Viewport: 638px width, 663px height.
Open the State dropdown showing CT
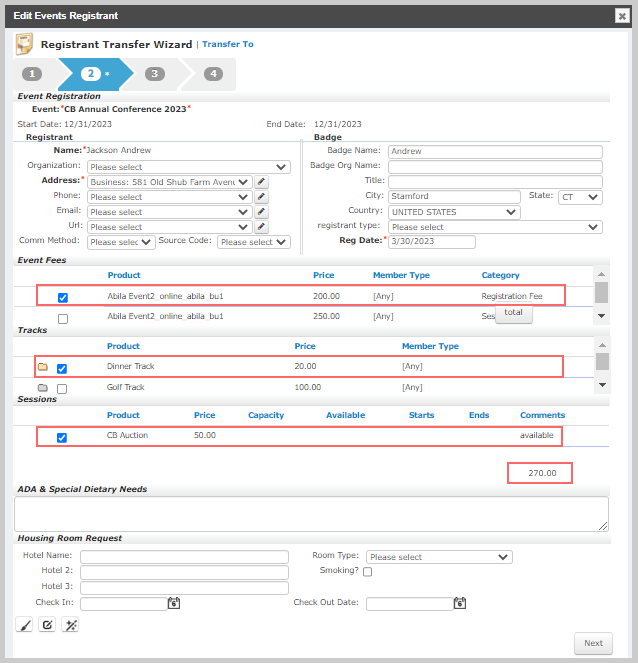tap(580, 197)
